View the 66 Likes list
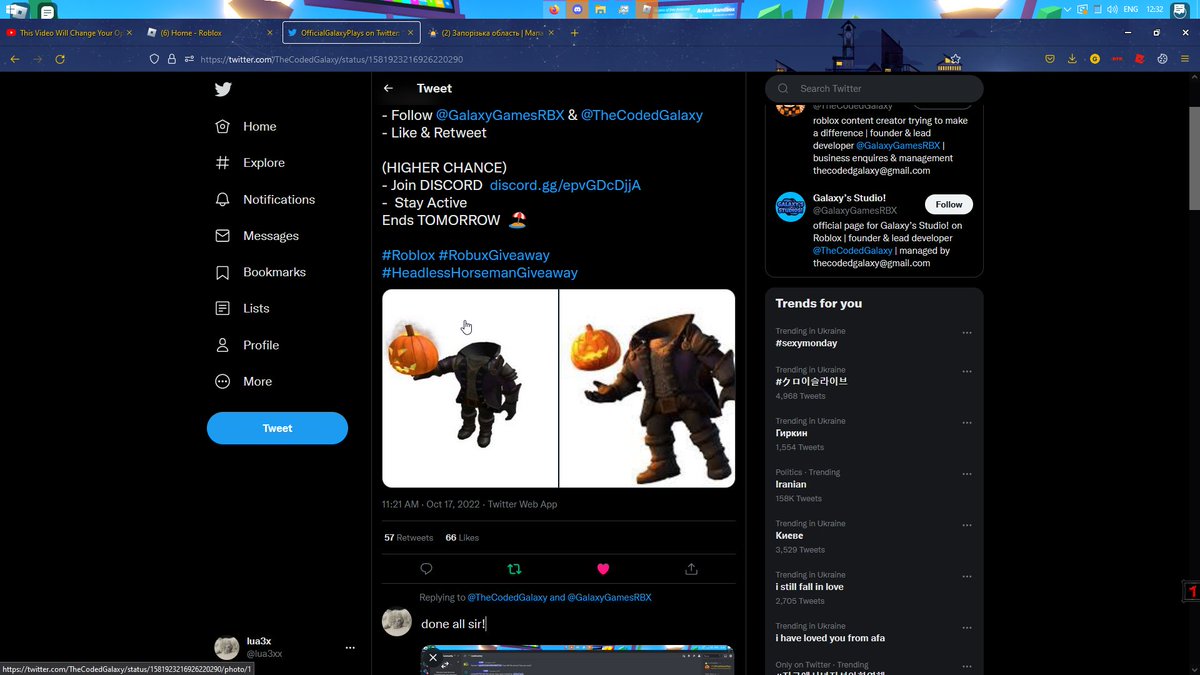 [x=462, y=537]
